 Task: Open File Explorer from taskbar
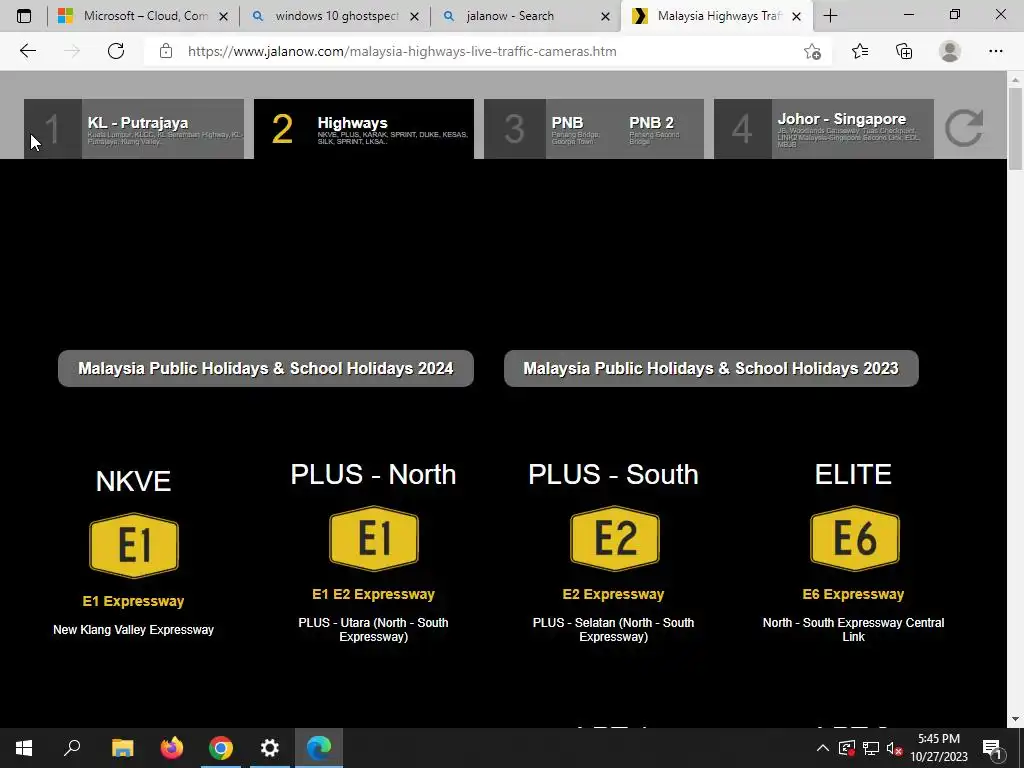(122, 748)
